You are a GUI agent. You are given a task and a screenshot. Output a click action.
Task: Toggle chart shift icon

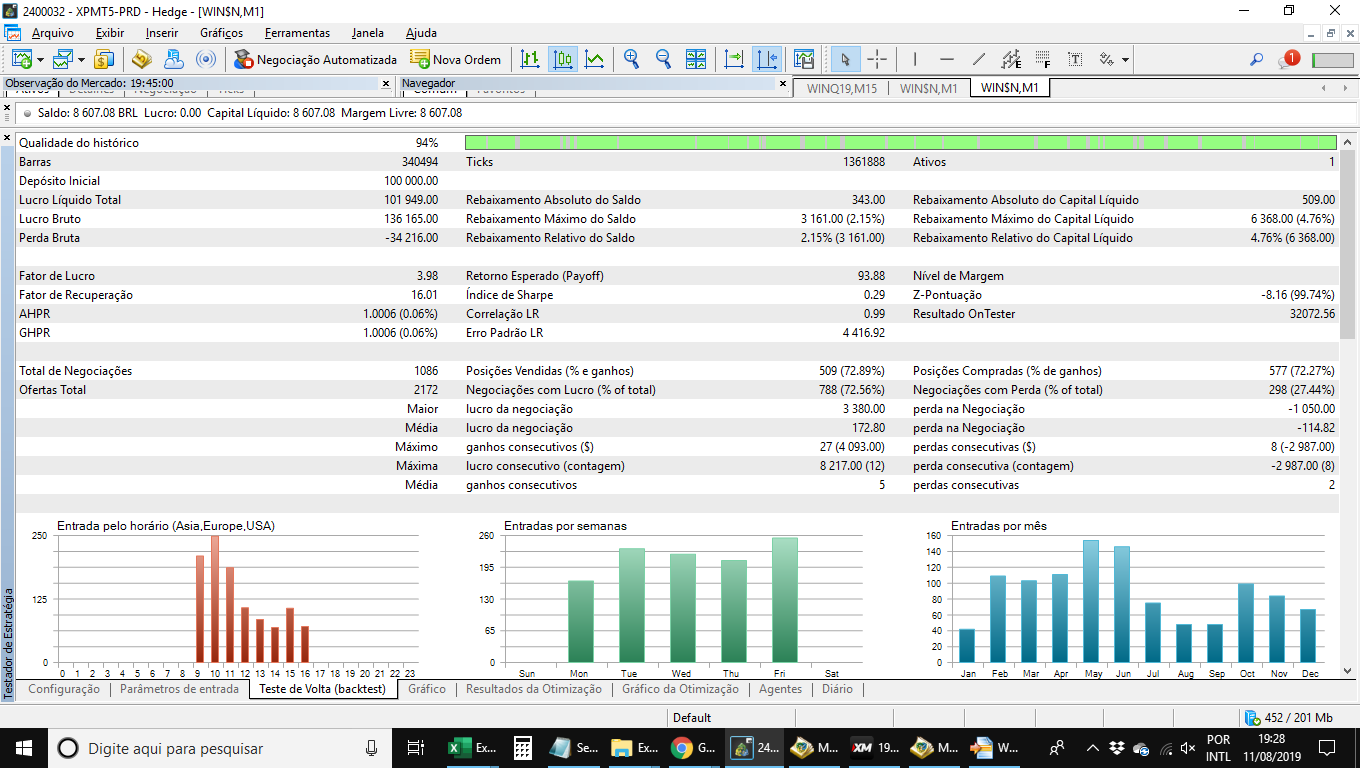(767, 59)
